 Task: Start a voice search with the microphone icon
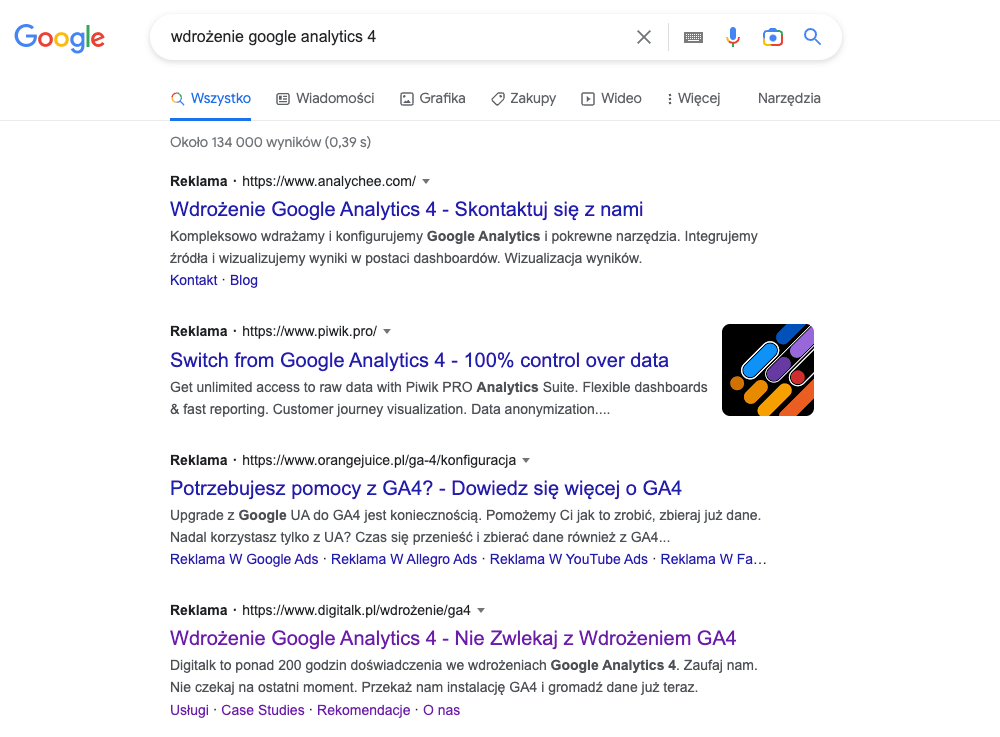point(733,36)
